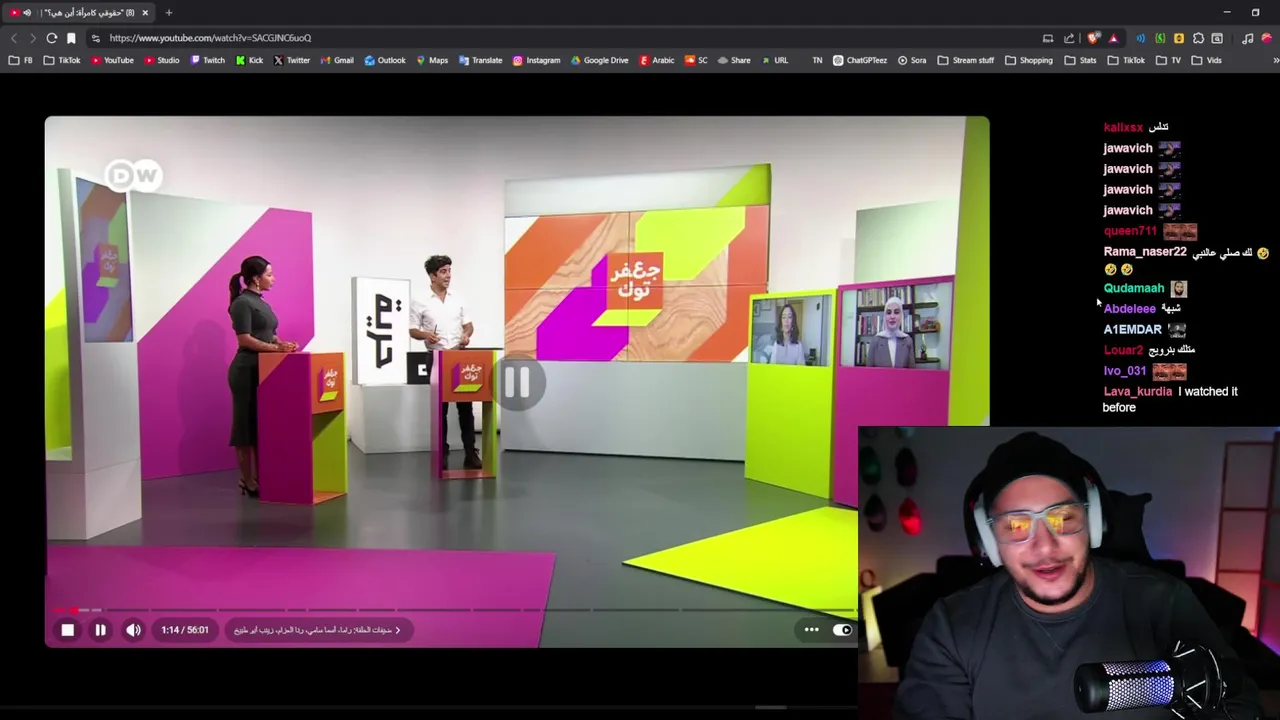Click chat username kalixsx
This screenshot has height=720, width=1280.
[1123, 127]
